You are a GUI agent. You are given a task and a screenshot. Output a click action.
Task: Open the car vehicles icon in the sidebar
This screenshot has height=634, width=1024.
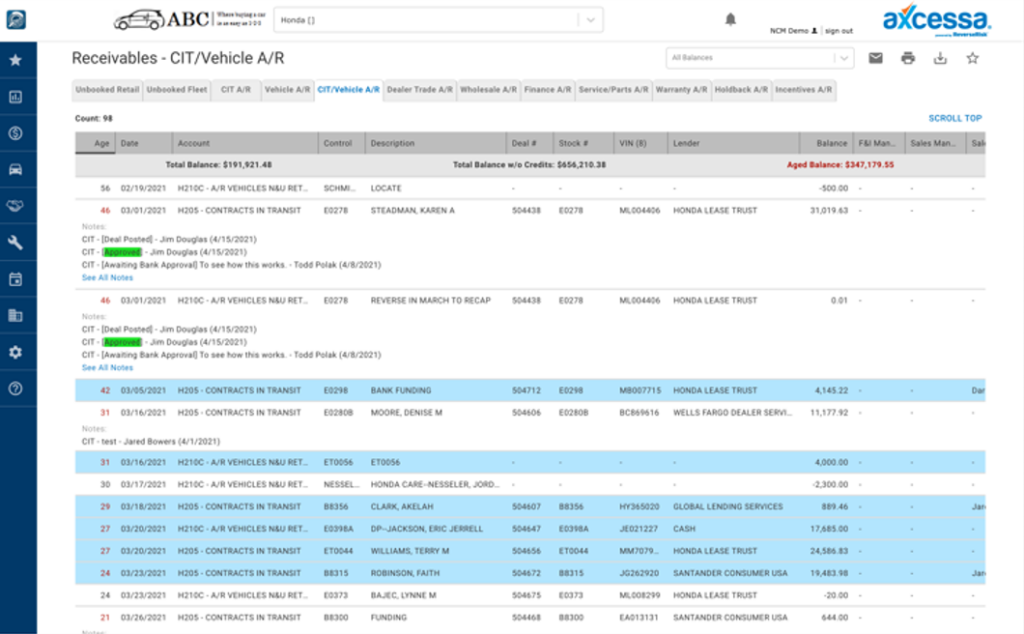pyautogui.click(x=16, y=170)
